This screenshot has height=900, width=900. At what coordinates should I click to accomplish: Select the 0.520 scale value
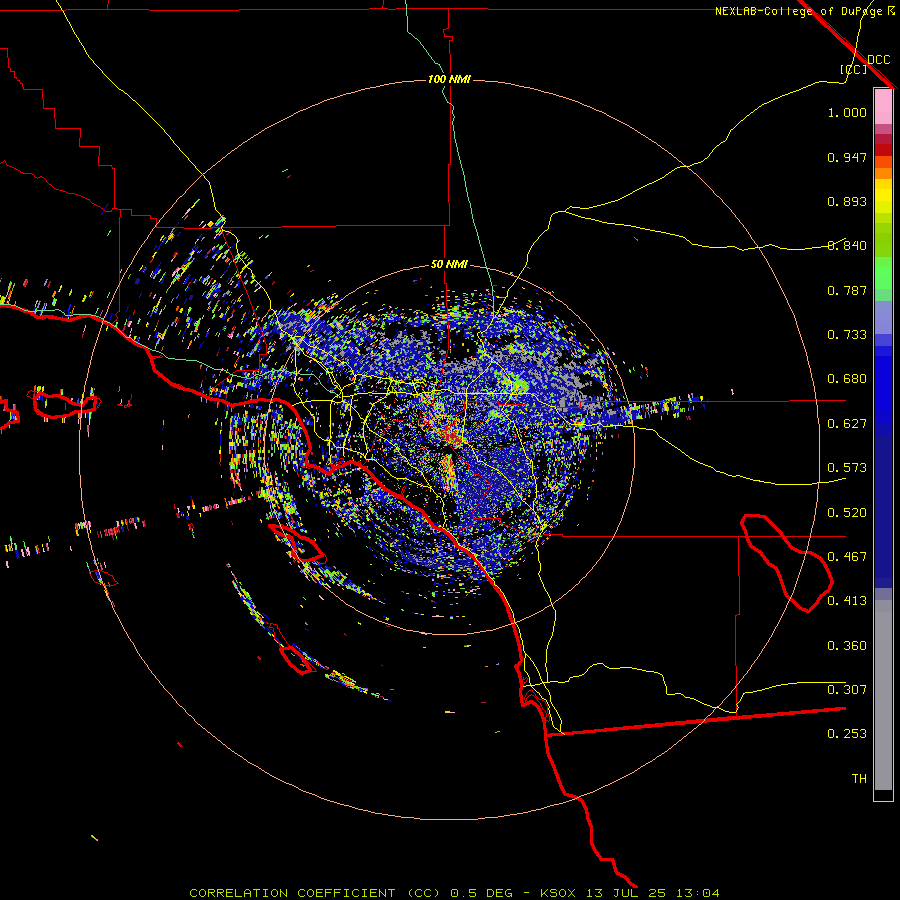coord(847,513)
